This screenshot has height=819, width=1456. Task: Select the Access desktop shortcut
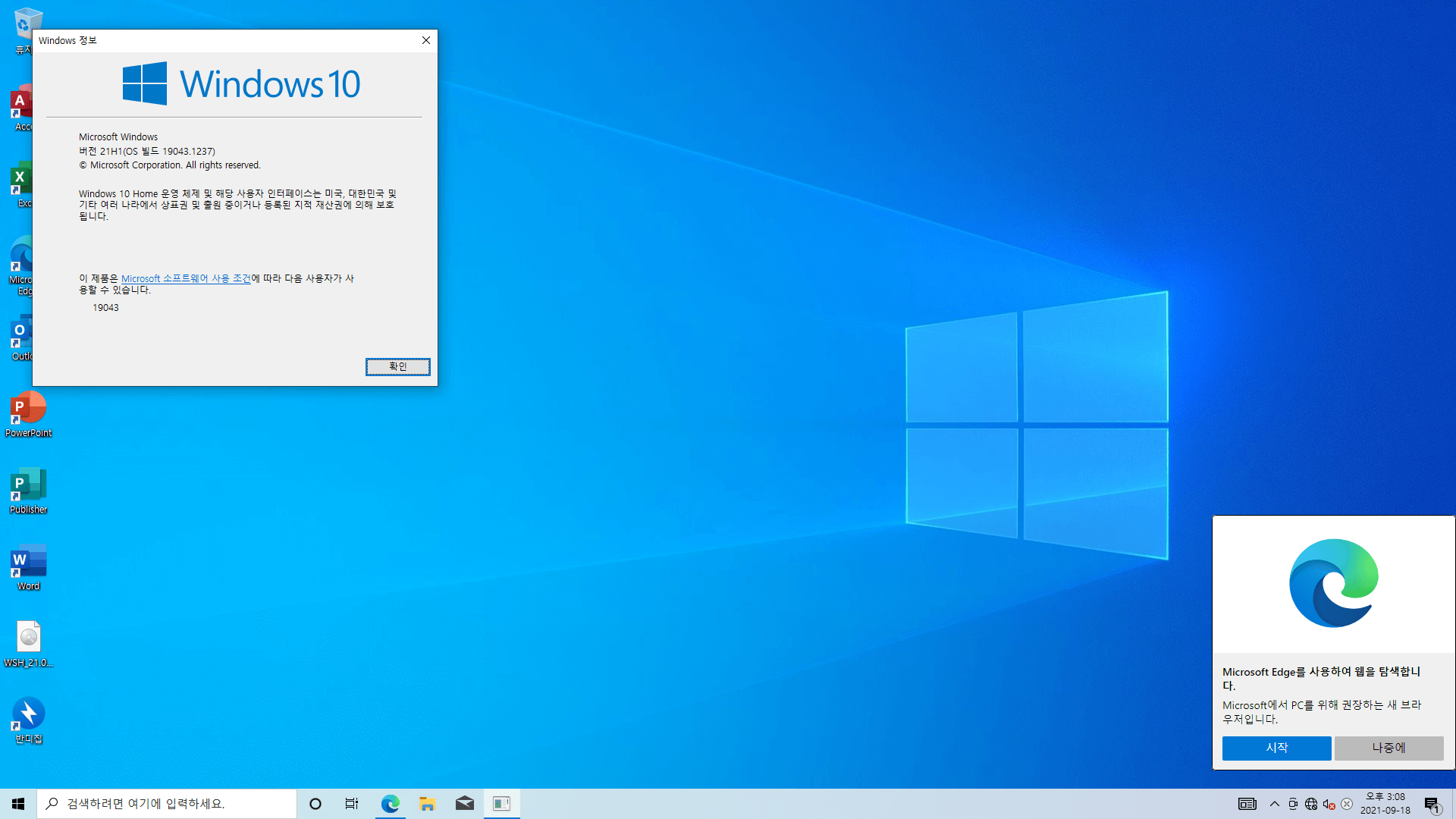(22, 108)
